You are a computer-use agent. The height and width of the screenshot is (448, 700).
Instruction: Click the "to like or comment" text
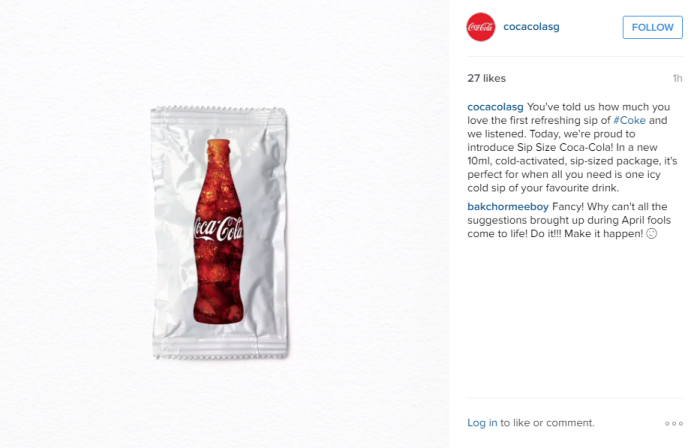pyautogui.click(x=547, y=423)
